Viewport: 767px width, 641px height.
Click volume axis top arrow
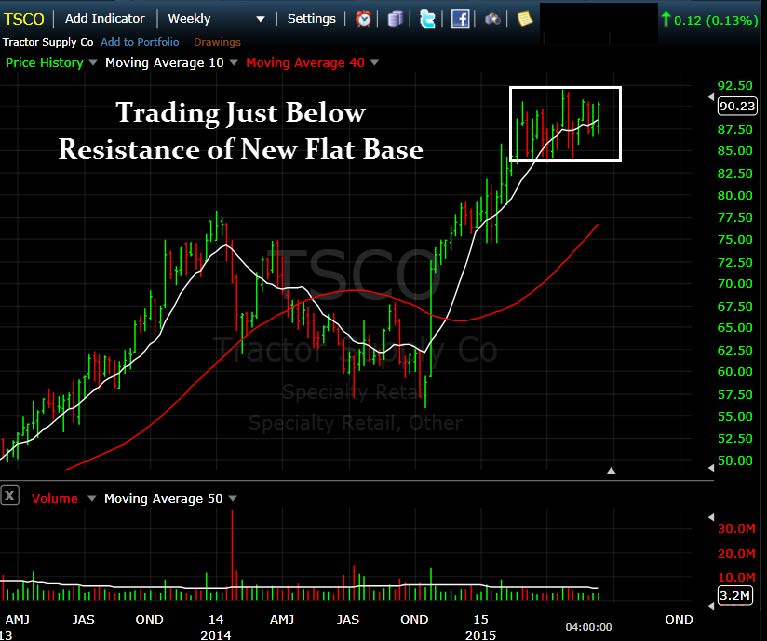711,517
